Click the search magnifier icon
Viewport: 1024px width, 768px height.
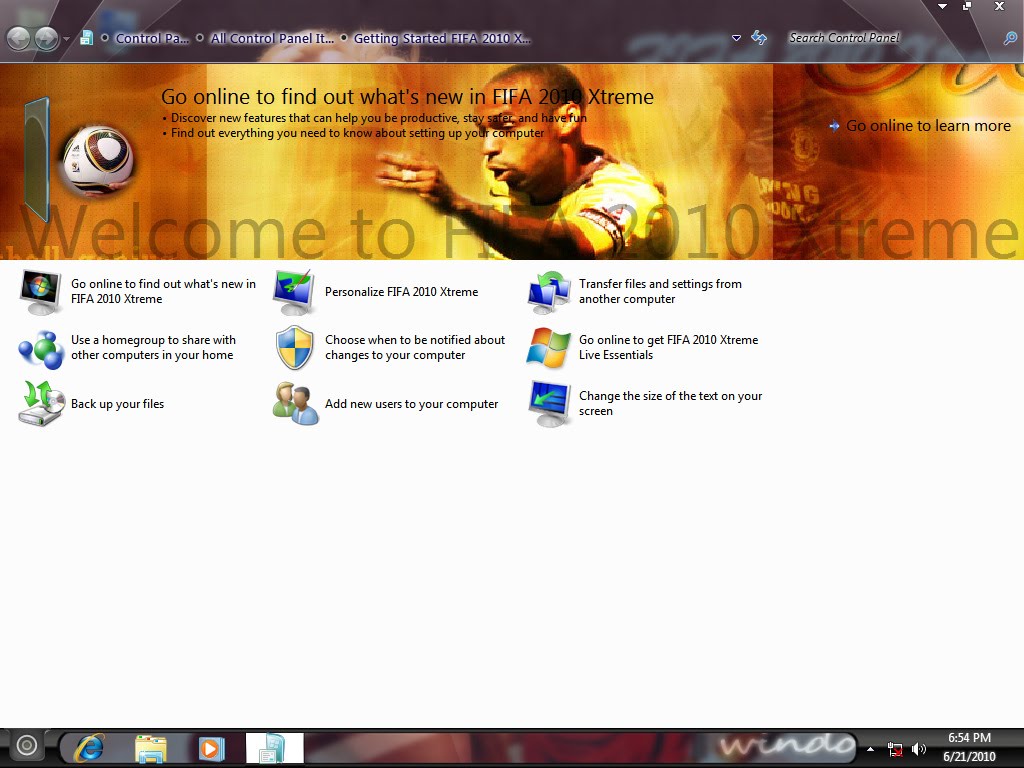coord(1010,38)
